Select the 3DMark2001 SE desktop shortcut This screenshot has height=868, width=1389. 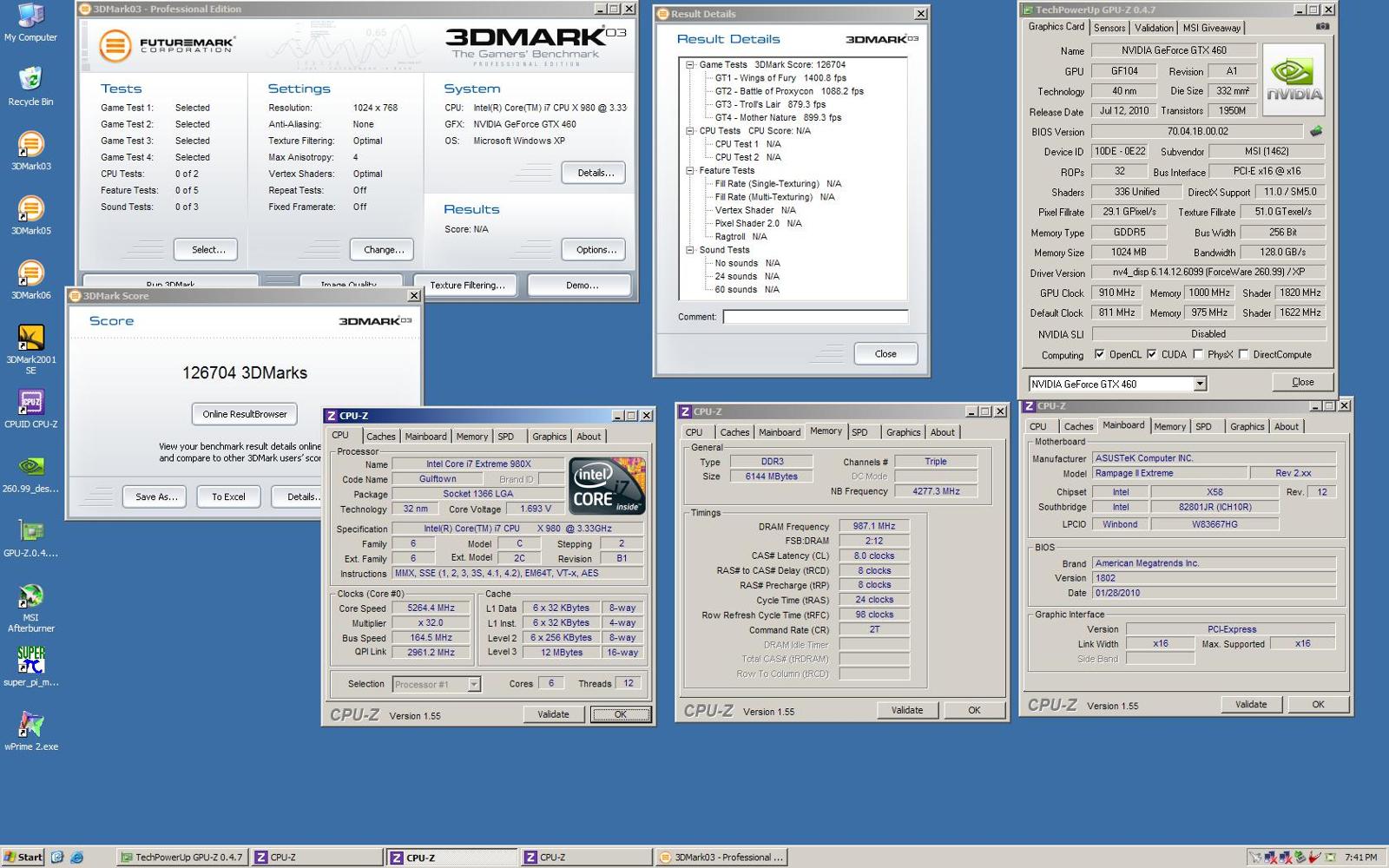30,349
